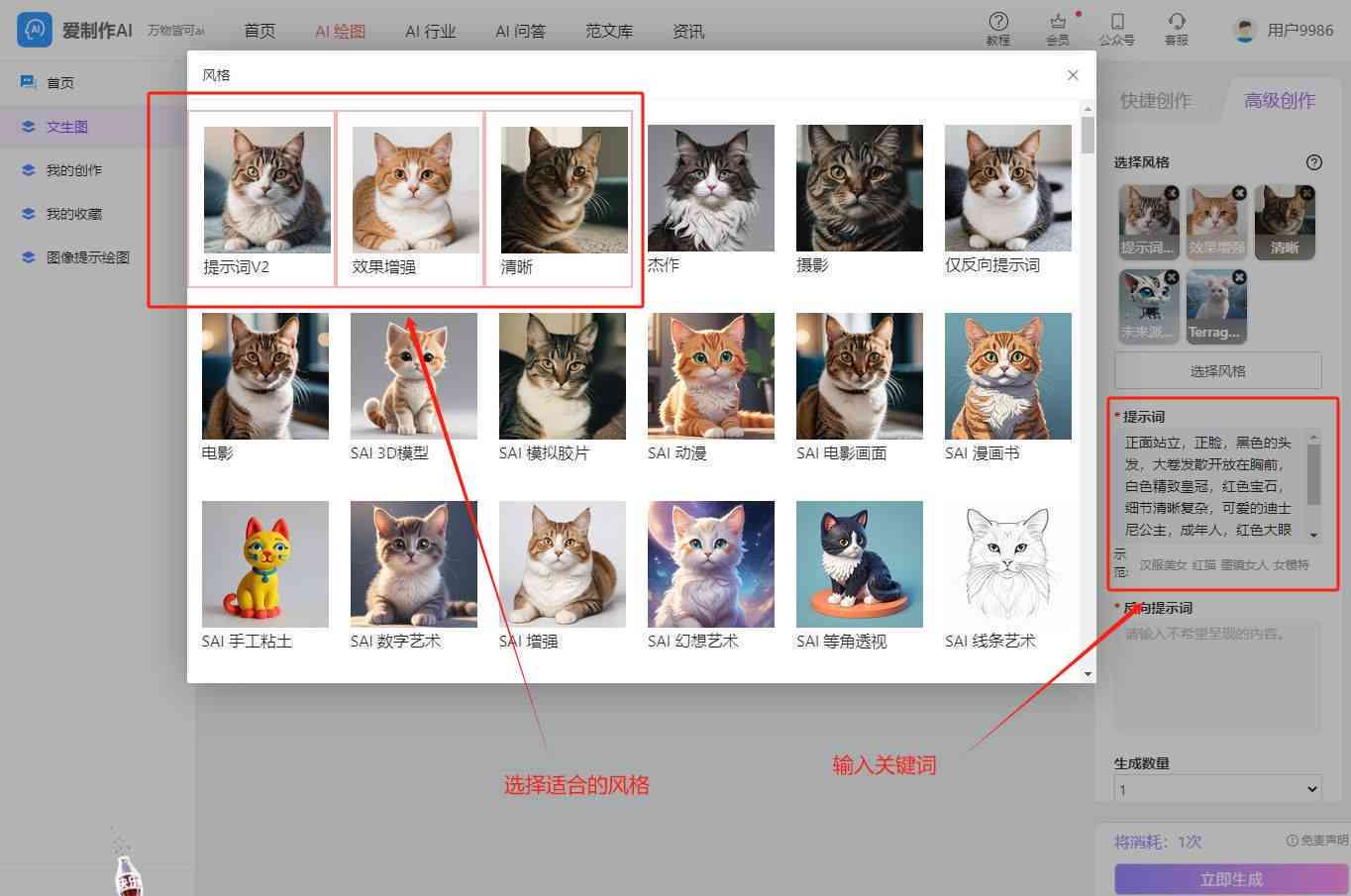The image size is (1351, 896).
Task: Click the 文生图 sidebar layers icon
Action: pos(29,126)
